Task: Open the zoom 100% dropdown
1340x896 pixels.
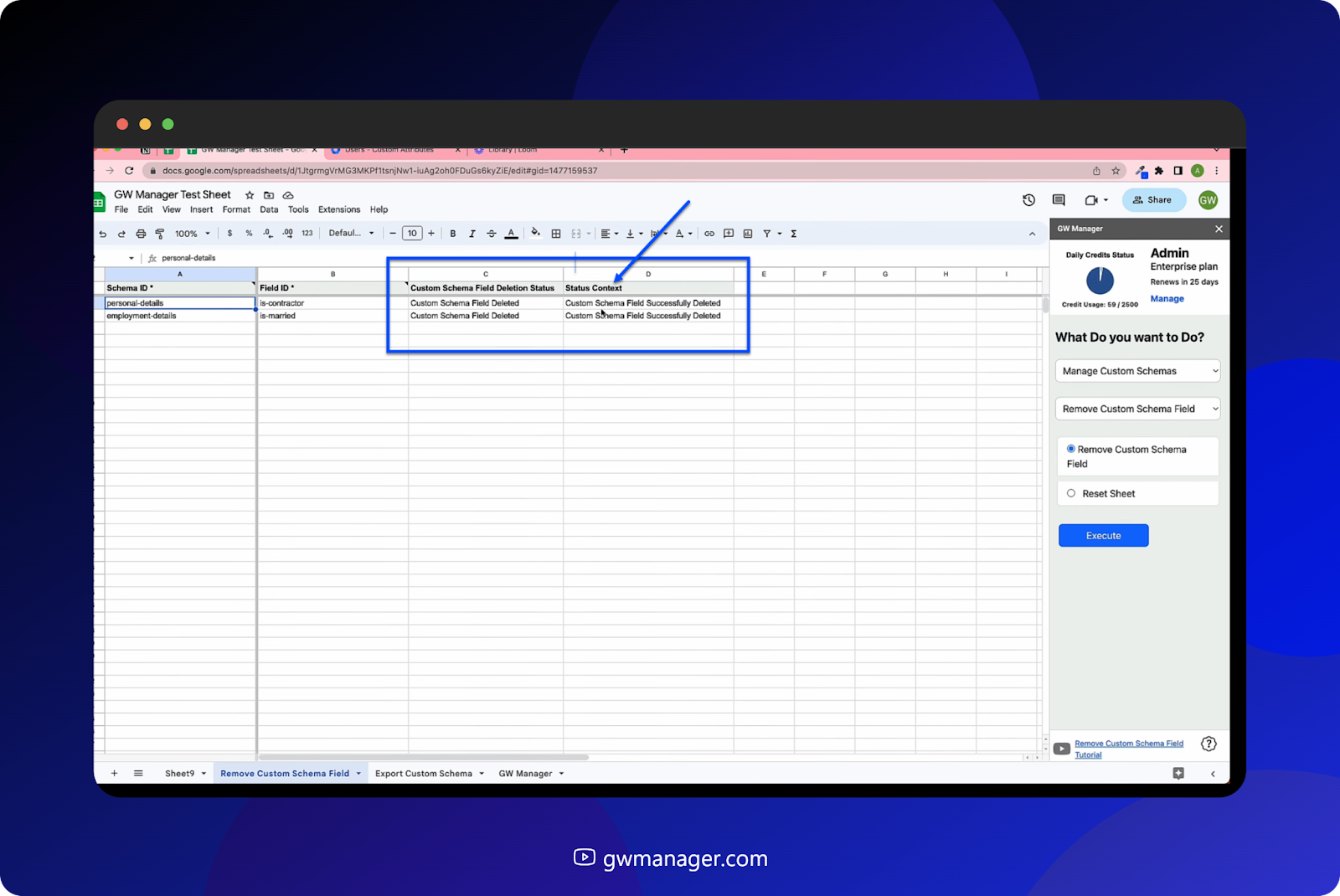Action: 193,234
